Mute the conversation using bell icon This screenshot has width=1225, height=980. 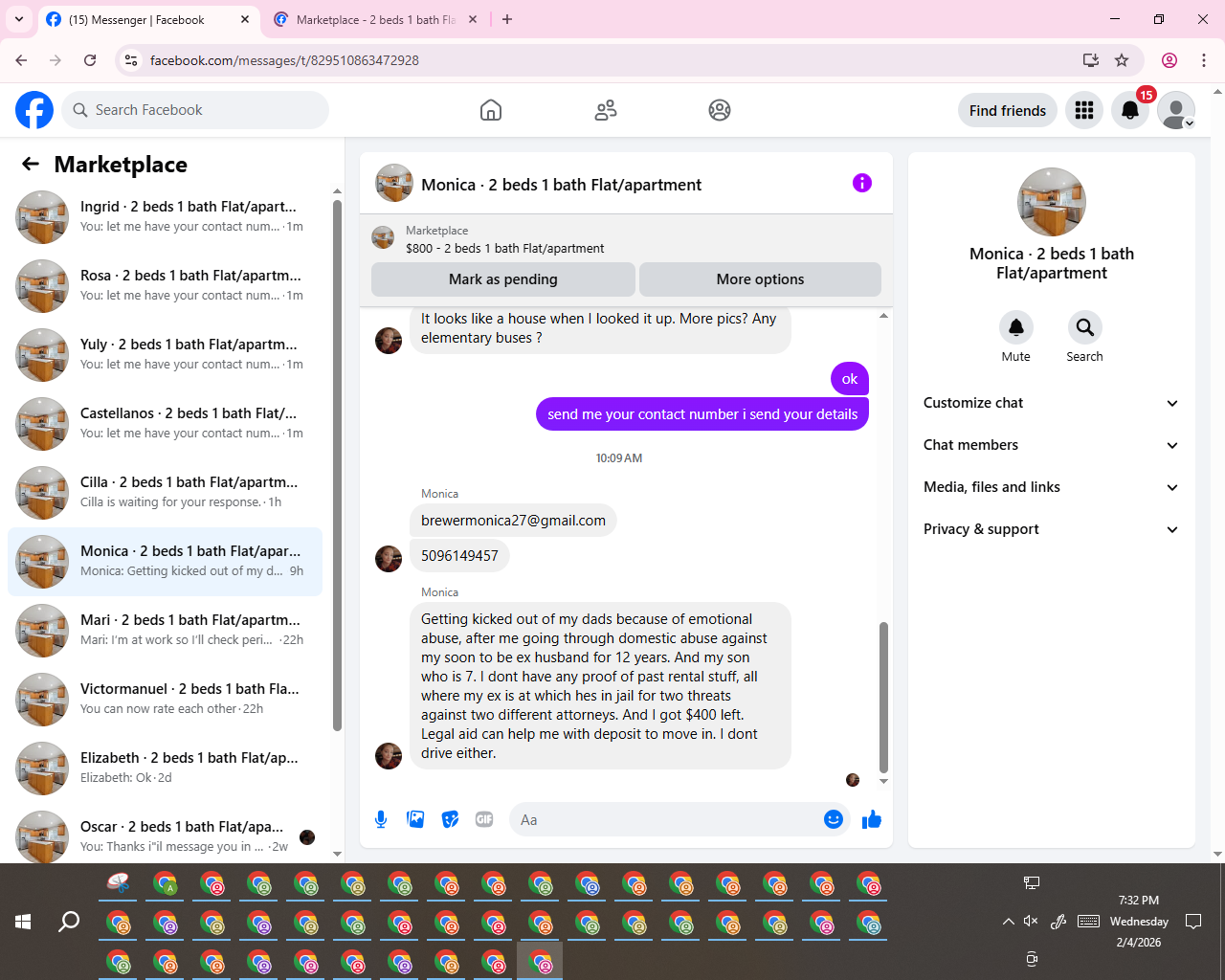(x=1016, y=327)
